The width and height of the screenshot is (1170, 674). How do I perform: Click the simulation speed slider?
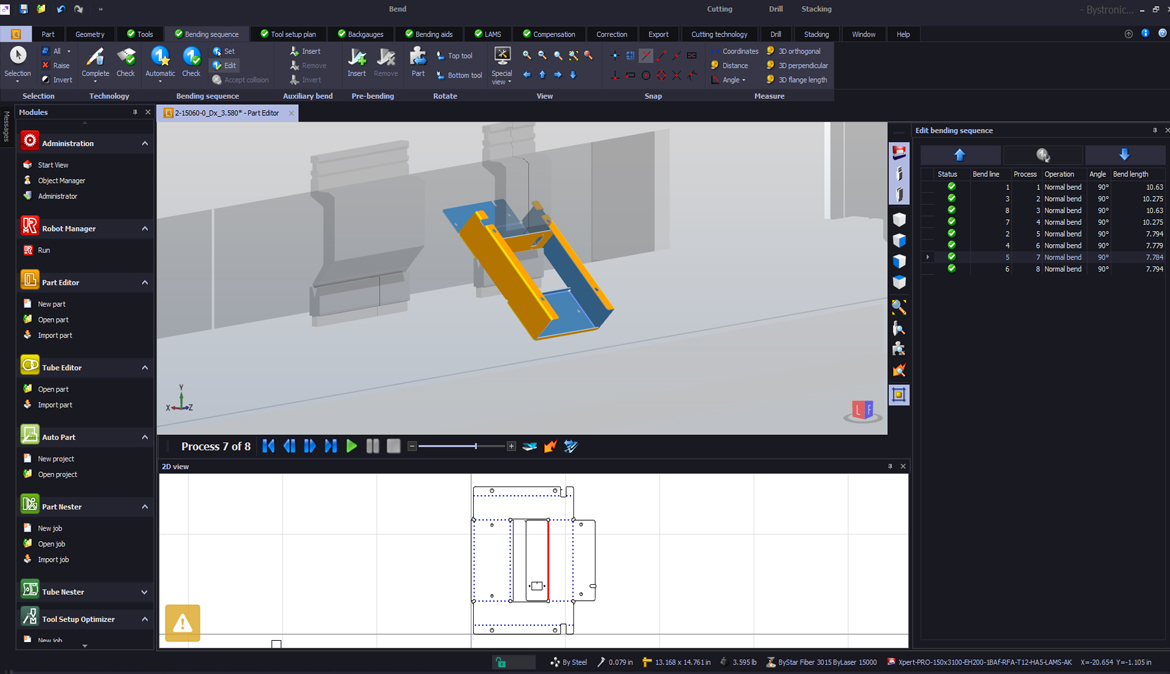475,446
